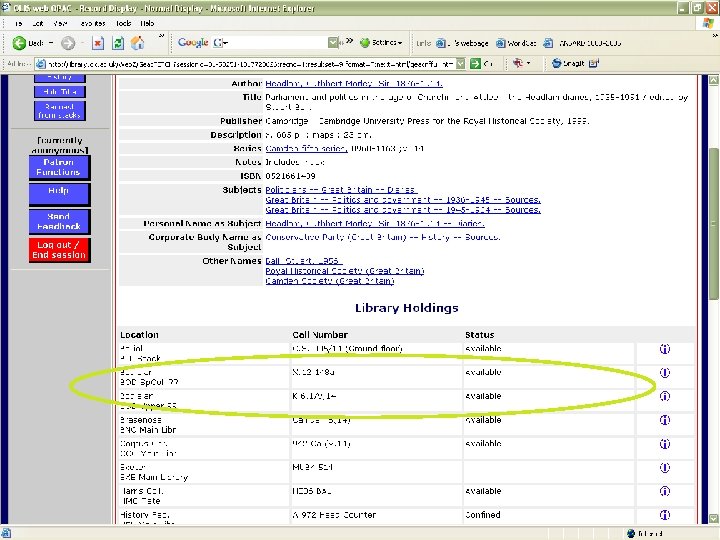Open info icon for BNC Main Libr row
The image size is (720, 540).
664,420
